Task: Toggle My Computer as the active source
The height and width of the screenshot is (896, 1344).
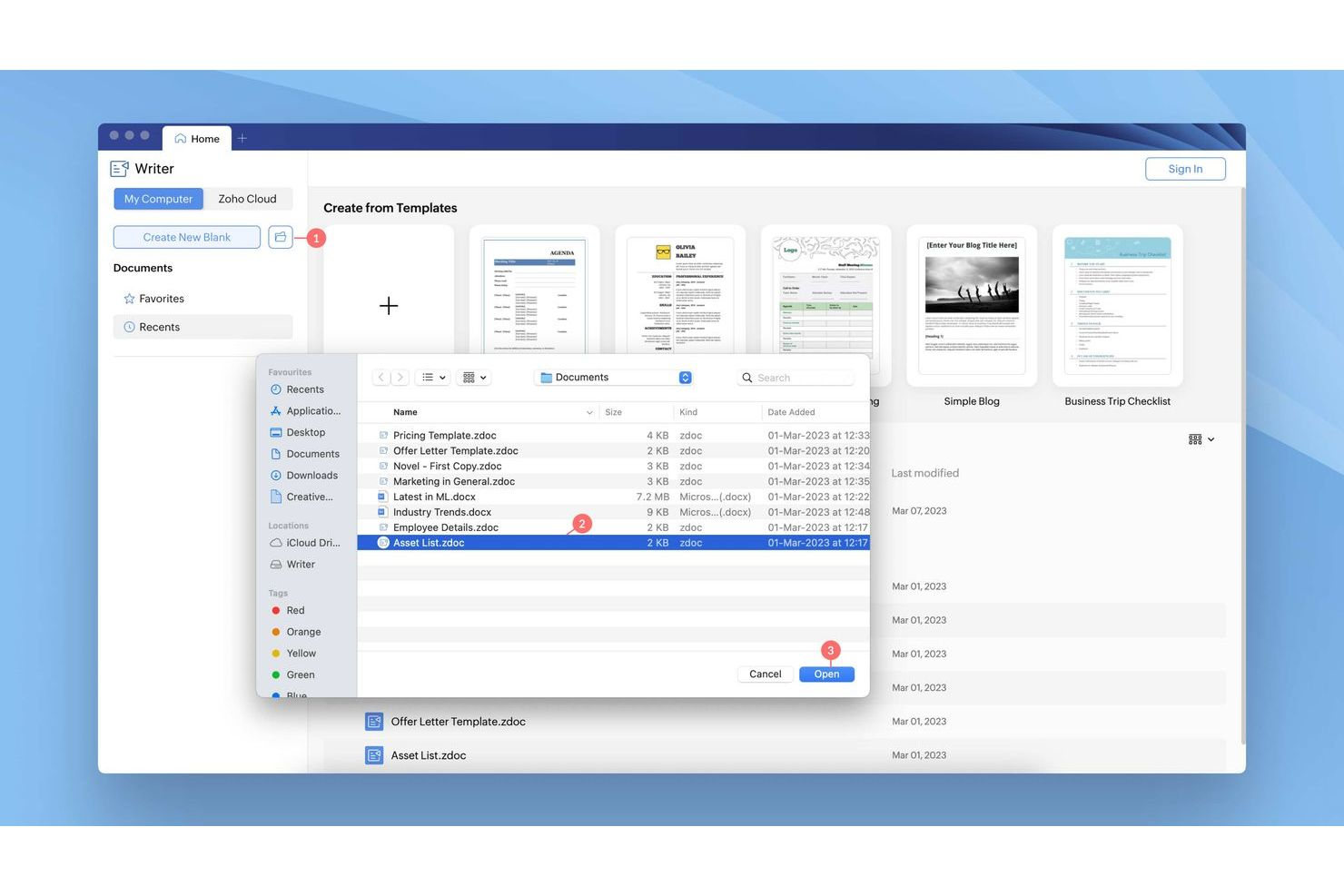Action: tap(158, 198)
